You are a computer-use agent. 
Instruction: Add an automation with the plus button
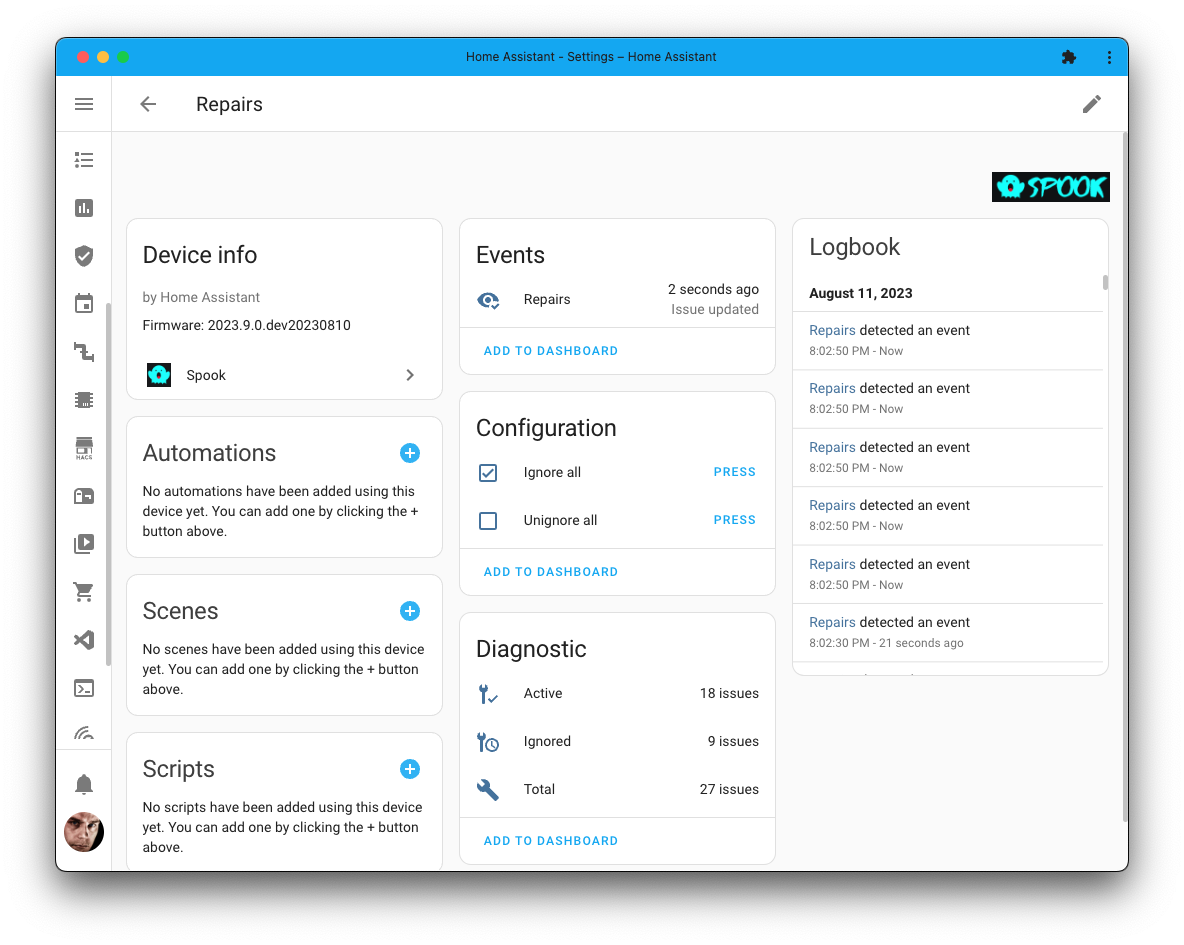coord(410,453)
